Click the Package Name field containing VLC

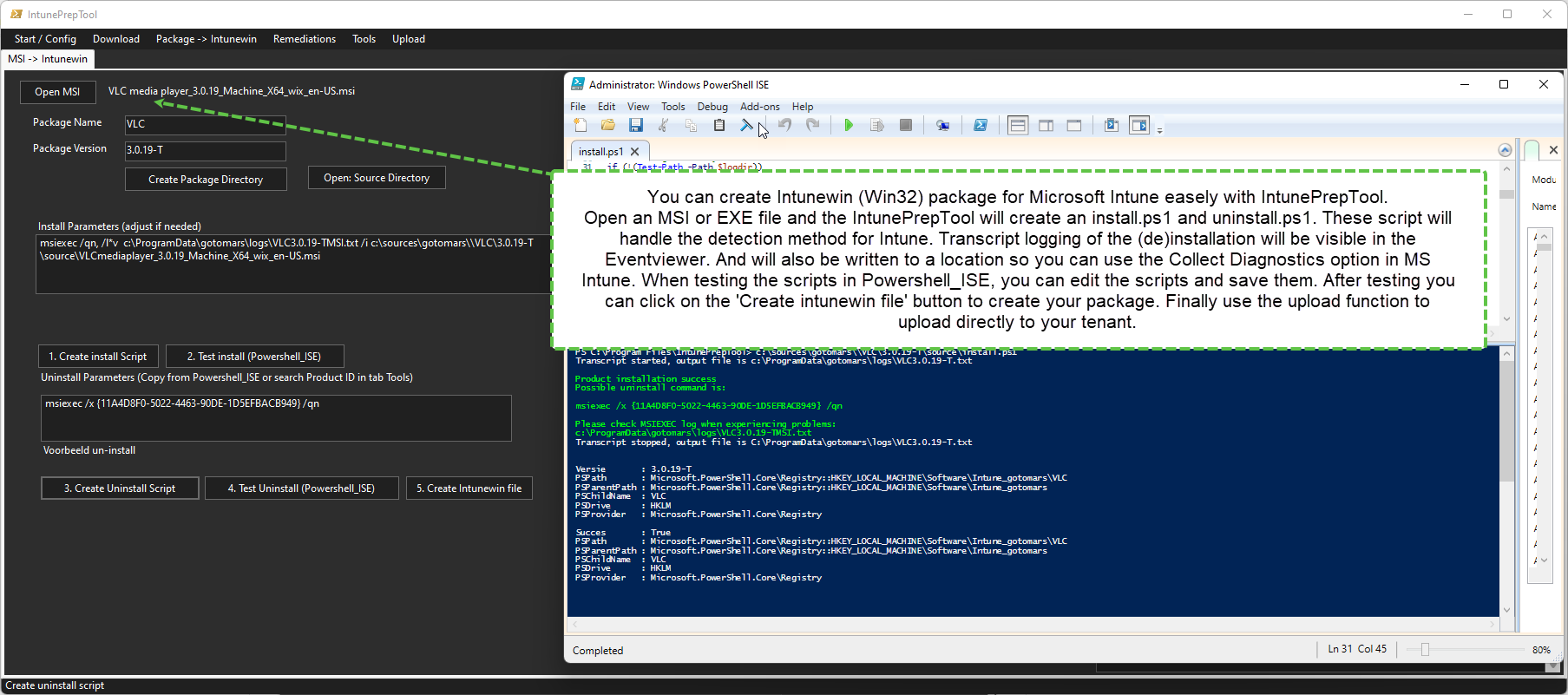pyautogui.click(x=206, y=124)
